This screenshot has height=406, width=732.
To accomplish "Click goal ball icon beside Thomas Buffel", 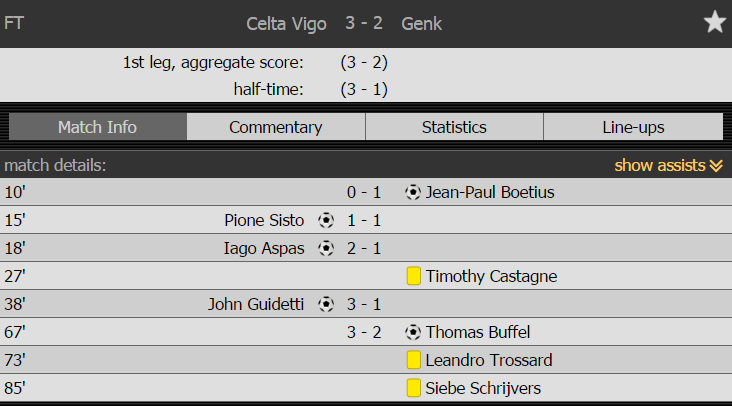I will click(x=413, y=332).
